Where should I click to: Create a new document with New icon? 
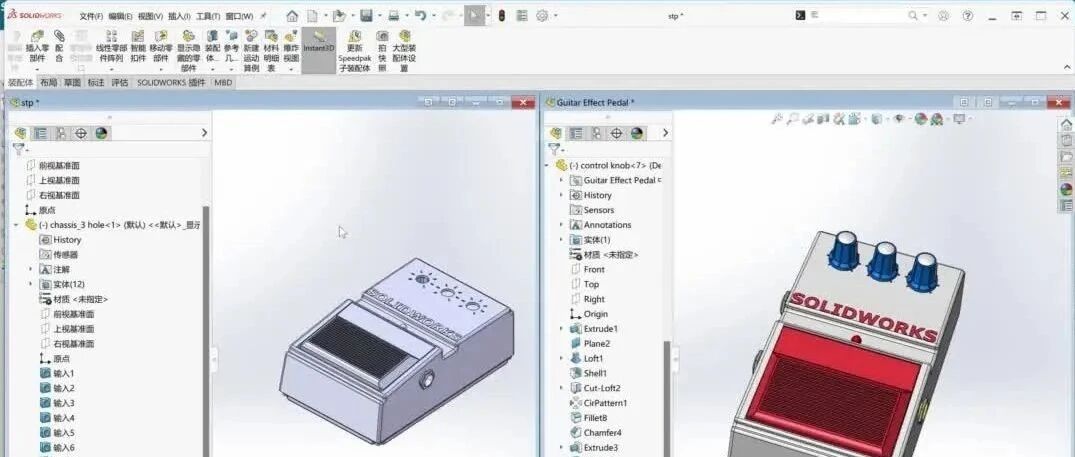[313, 16]
